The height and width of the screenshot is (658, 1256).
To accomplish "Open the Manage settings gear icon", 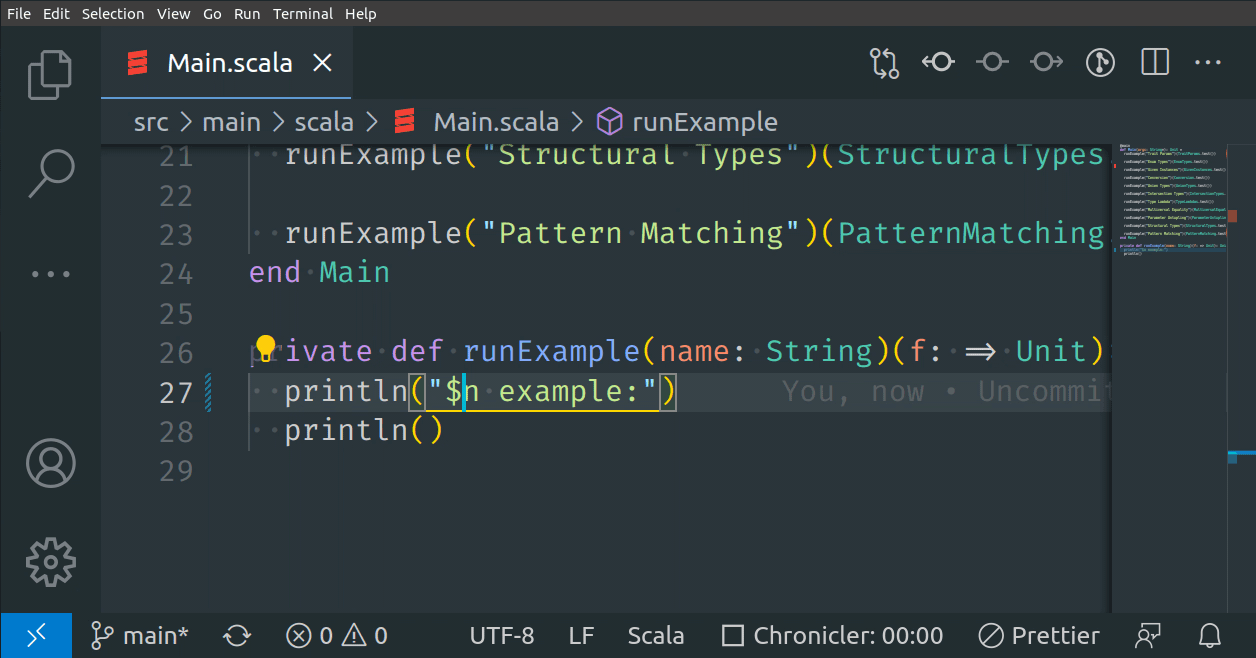I will click(50, 562).
